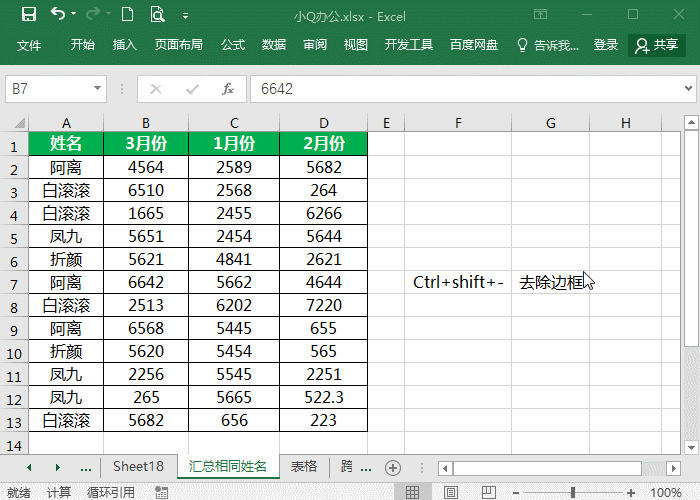The width and height of the screenshot is (700, 500).
Task: Open Customize Quick Access Toolbar dropdown
Action: coord(185,16)
